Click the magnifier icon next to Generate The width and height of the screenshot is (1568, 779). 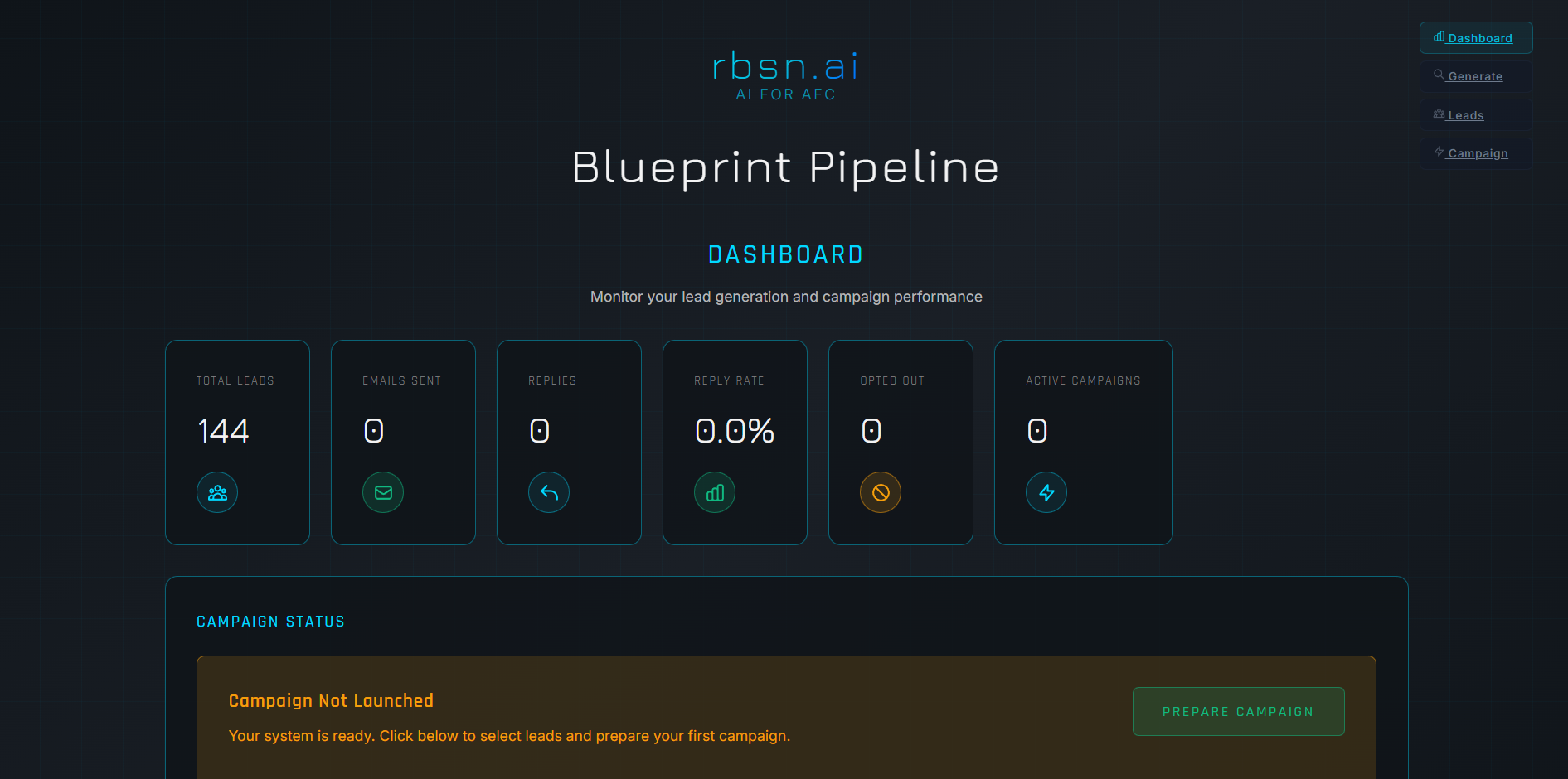pos(1439,75)
